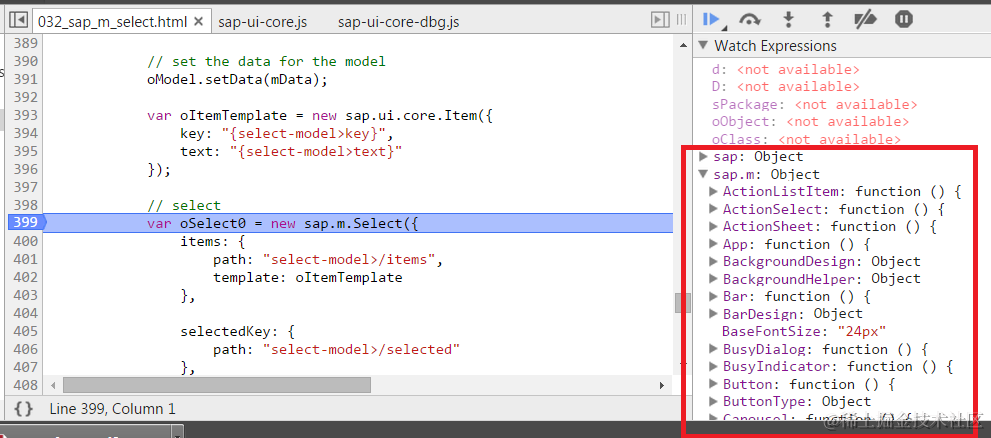This screenshot has width=991, height=438.
Task: Select watch expression d: <not available>
Action: [786, 69]
